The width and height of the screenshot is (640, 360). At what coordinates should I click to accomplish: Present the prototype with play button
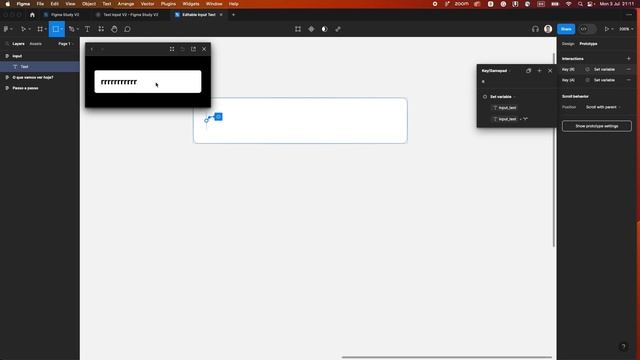607,29
